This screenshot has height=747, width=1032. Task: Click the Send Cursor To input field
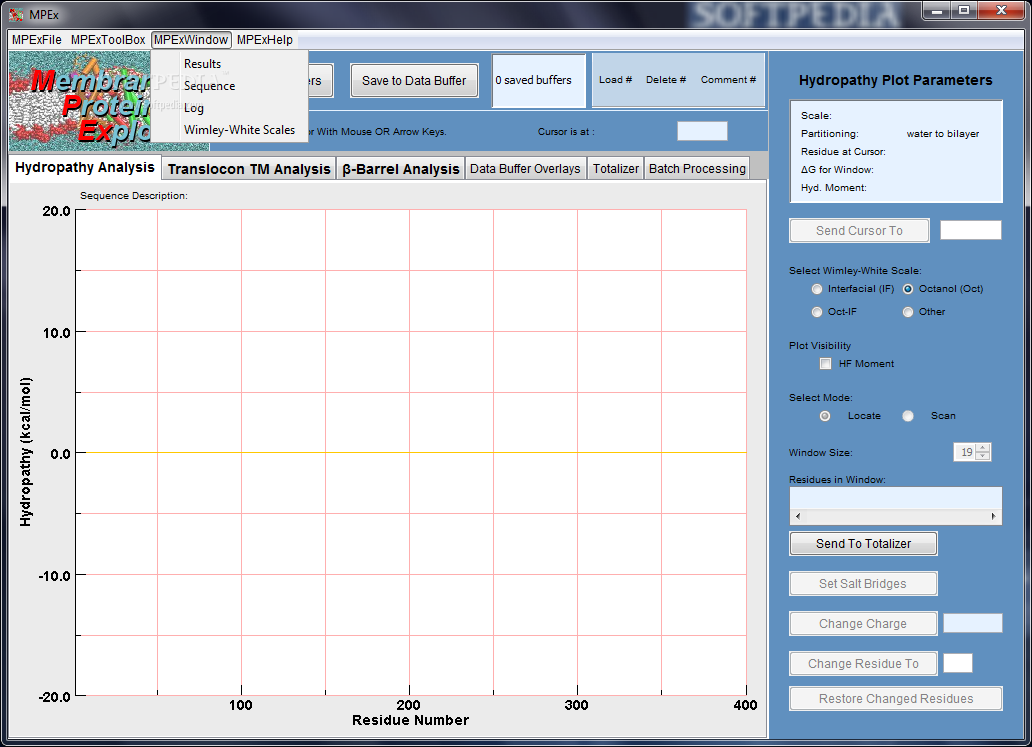pos(970,231)
